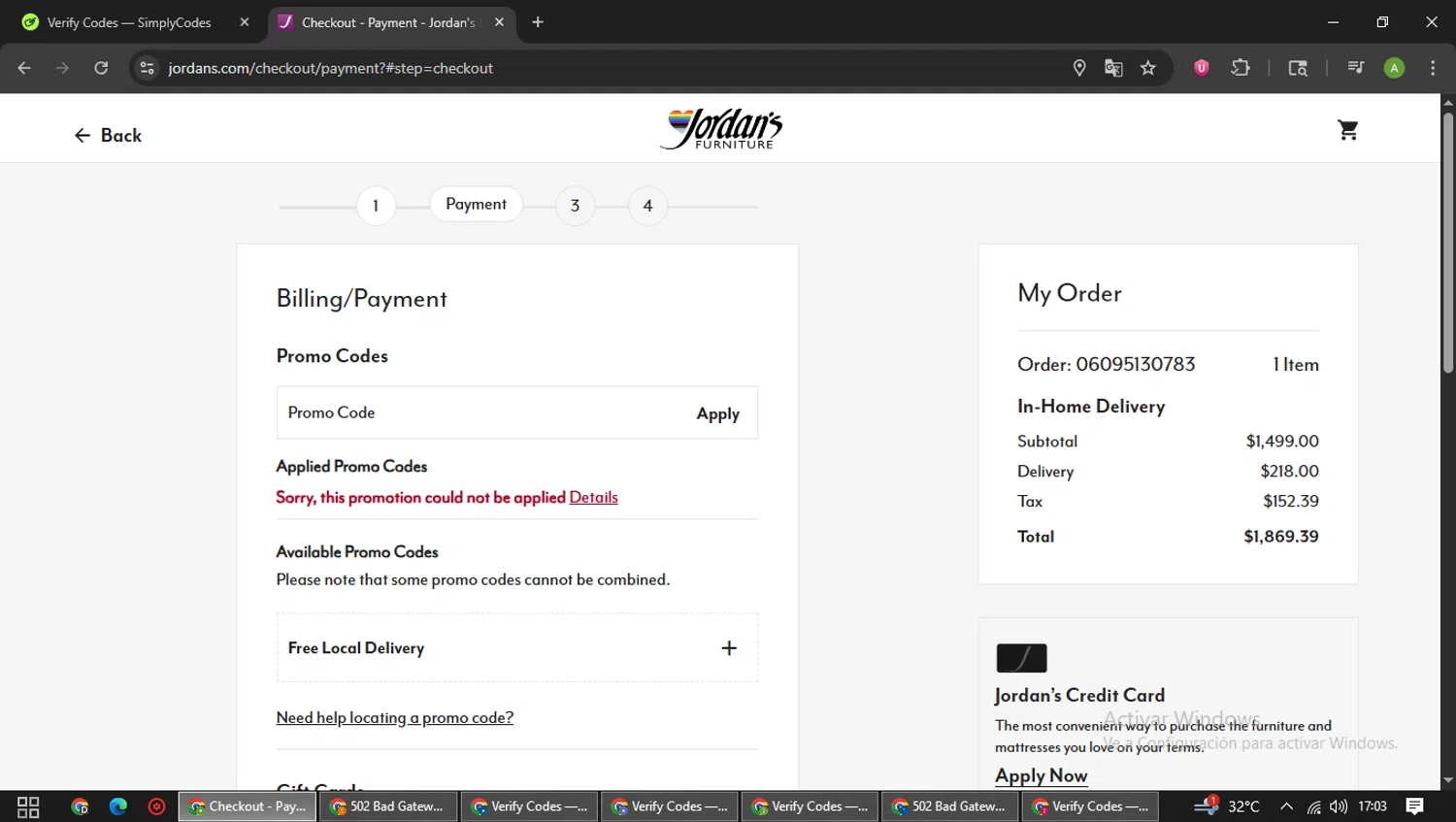Click the tax amount $152.39
Viewport: 1456px width, 822px height.
tap(1291, 502)
